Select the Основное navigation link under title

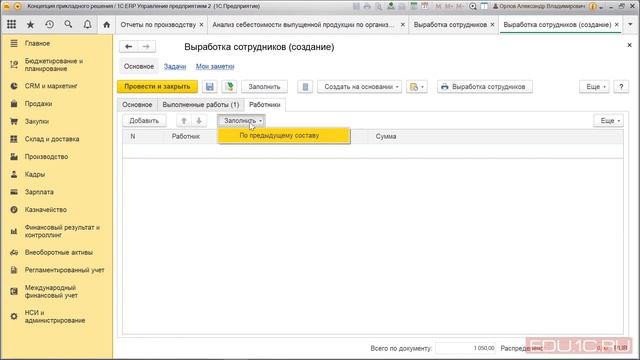click(139, 66)
